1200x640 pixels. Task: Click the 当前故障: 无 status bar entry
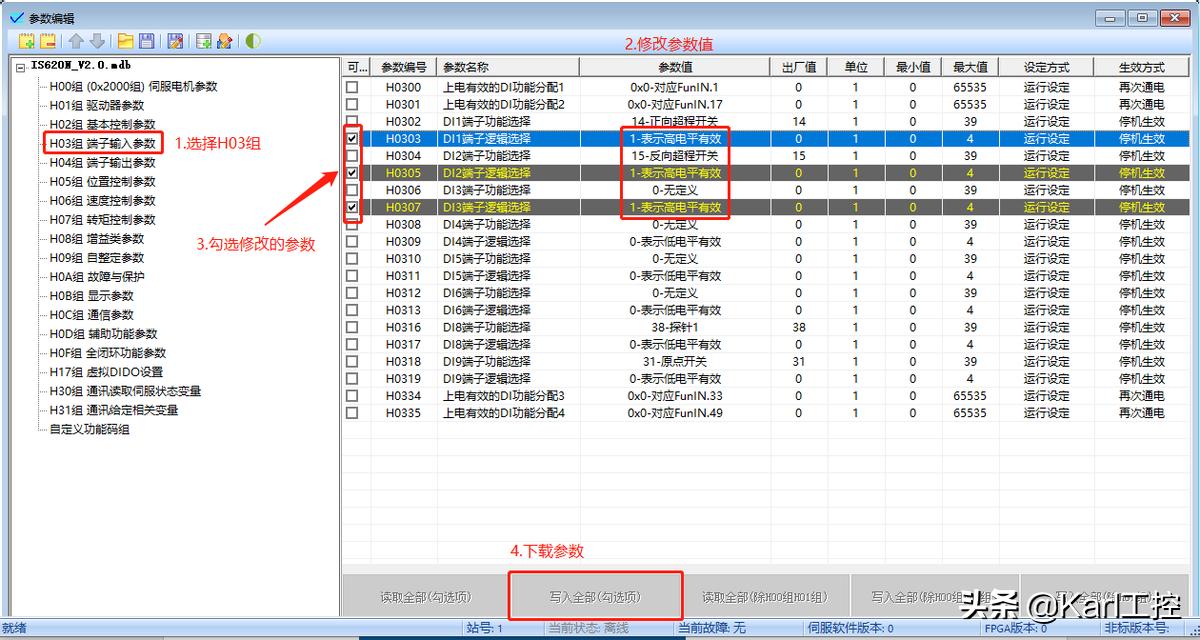pos(711,628)
